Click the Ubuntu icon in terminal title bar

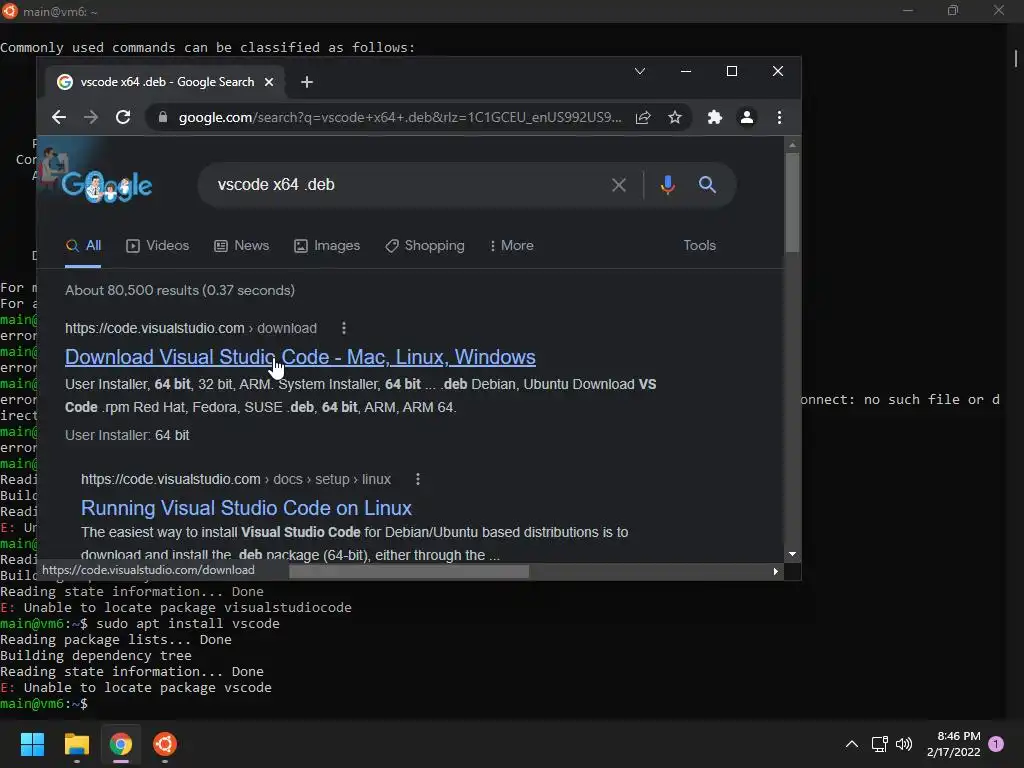click(10, 10)
